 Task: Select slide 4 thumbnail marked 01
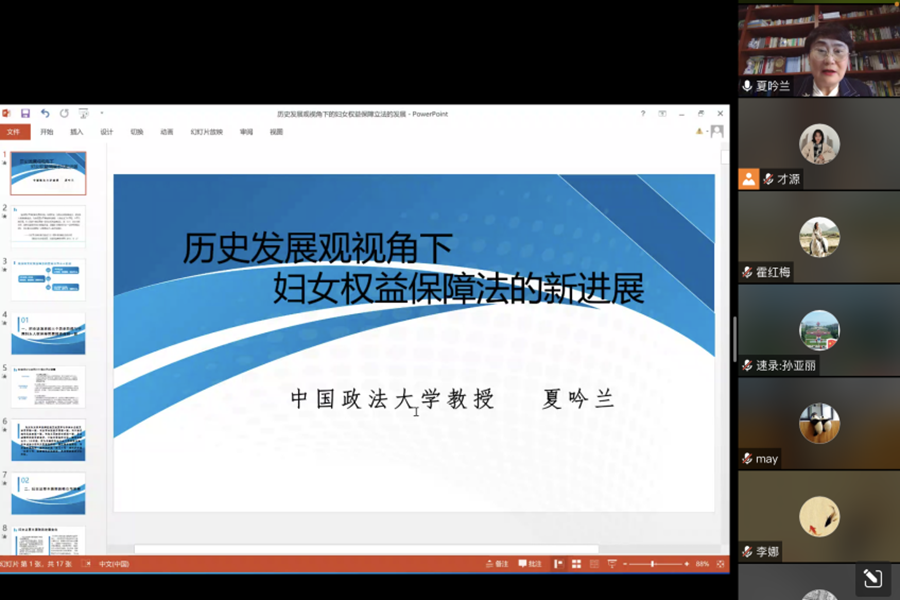click(48, 333)
